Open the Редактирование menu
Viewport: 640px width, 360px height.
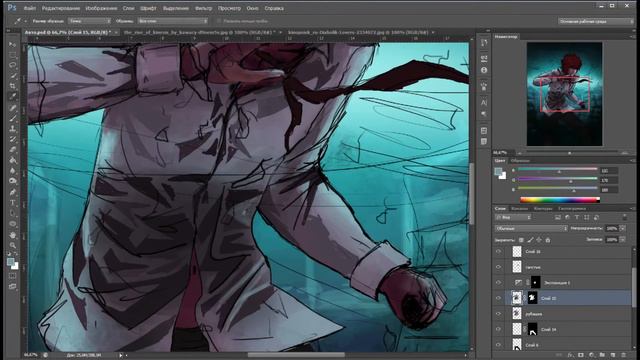(x=61, y=8)
